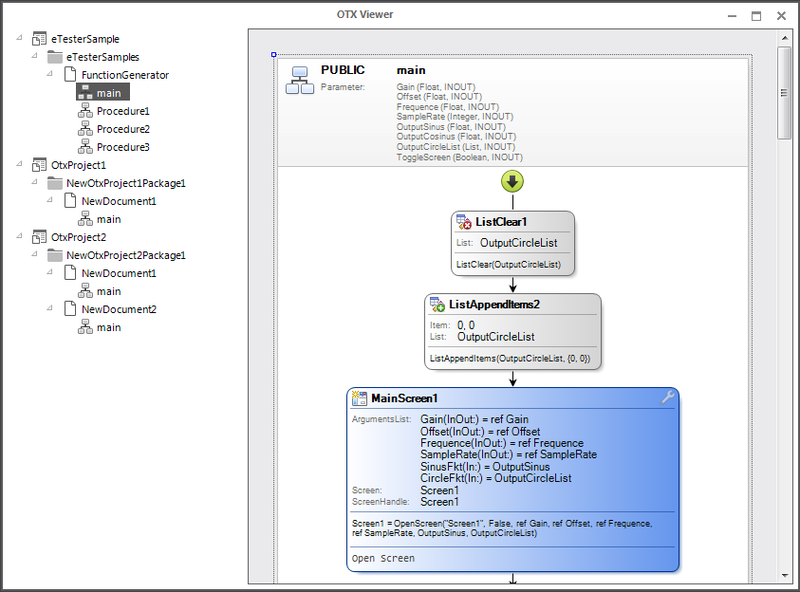Screen dimensions: 800x592
Task: Collapse the NewDocument2 tree node
Action: 50,308
